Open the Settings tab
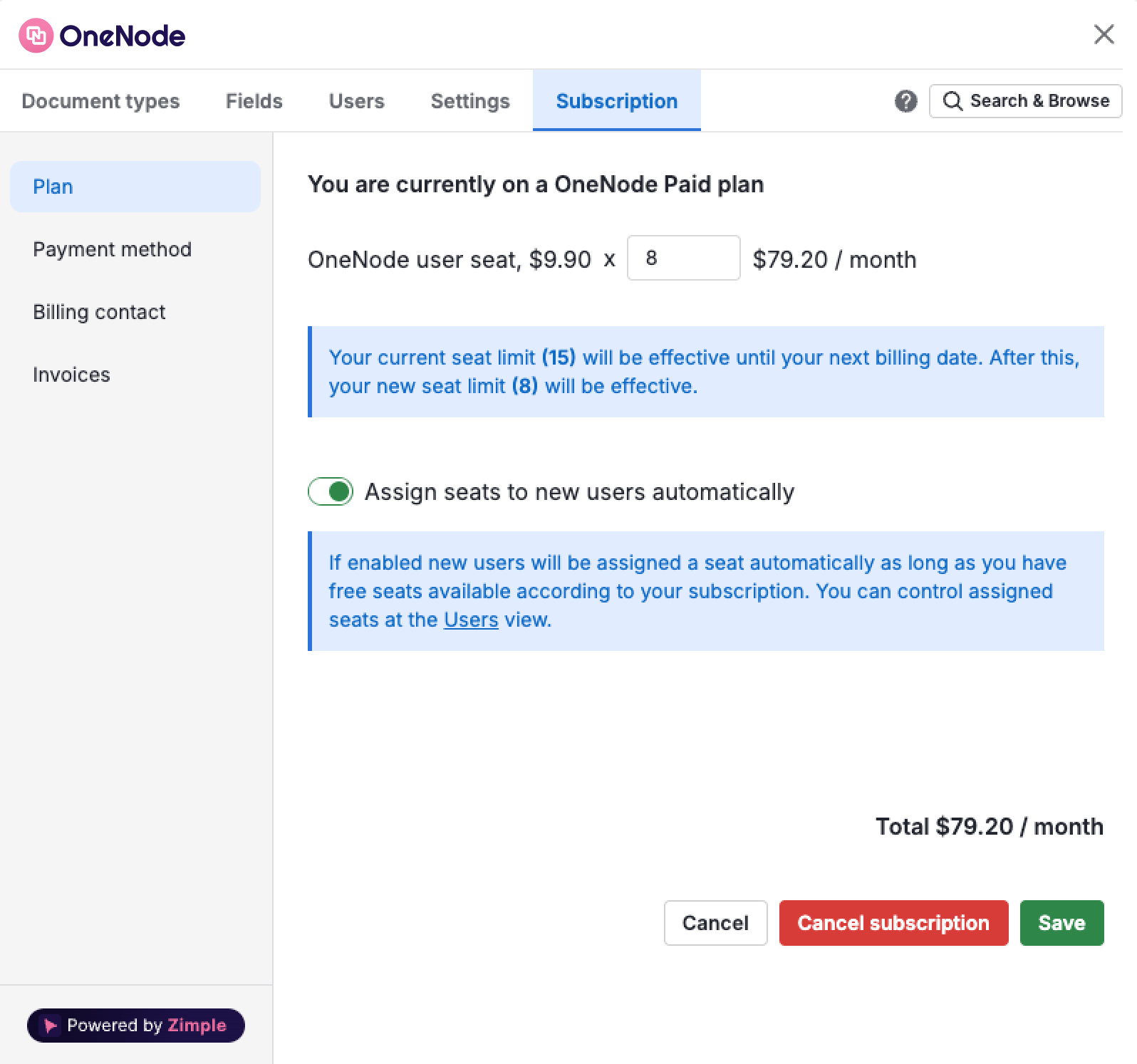The height and width of the screenshot is (1064, 1137). click(x=470, y=101)
